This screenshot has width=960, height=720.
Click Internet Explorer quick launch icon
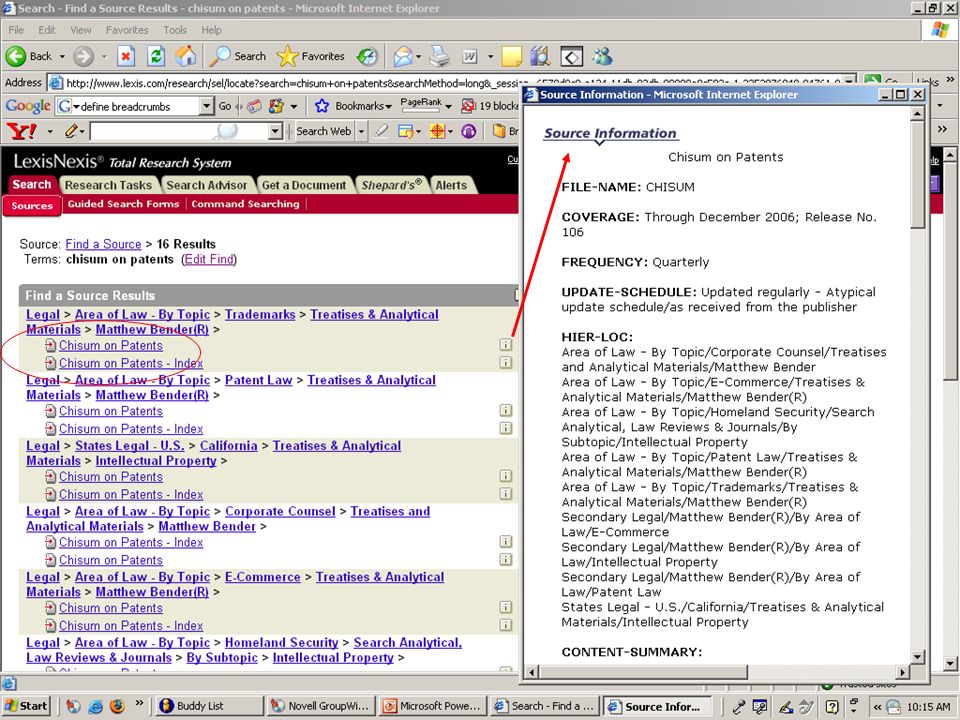coord(95,706)
